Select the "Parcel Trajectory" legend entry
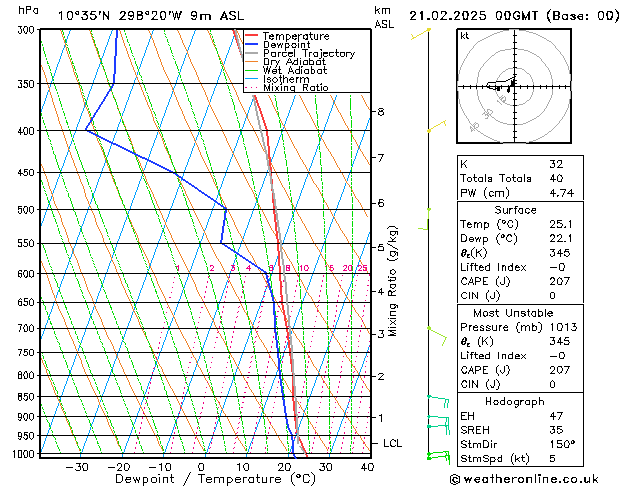 coord(309,53)
